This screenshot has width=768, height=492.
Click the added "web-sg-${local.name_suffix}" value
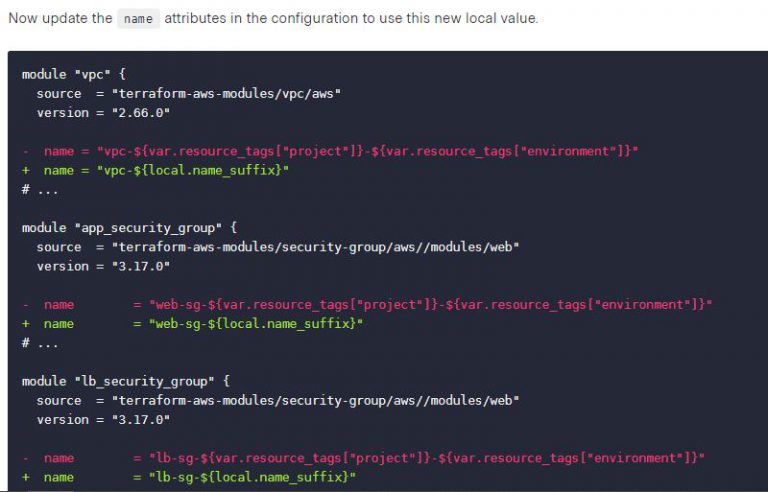click(x=254, y=324)
